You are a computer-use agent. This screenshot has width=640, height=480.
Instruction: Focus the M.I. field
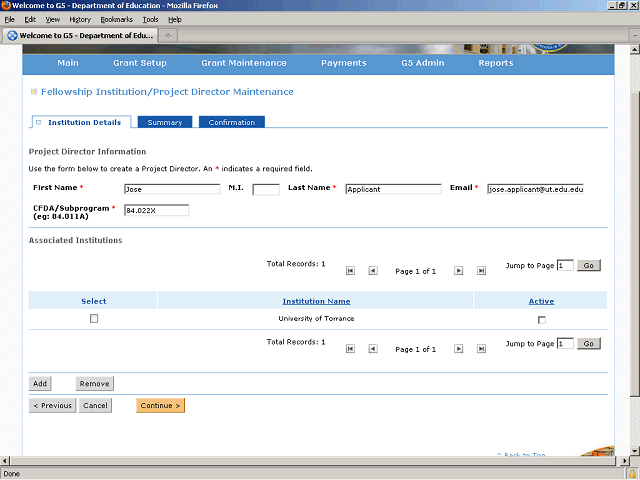[266, 189]
